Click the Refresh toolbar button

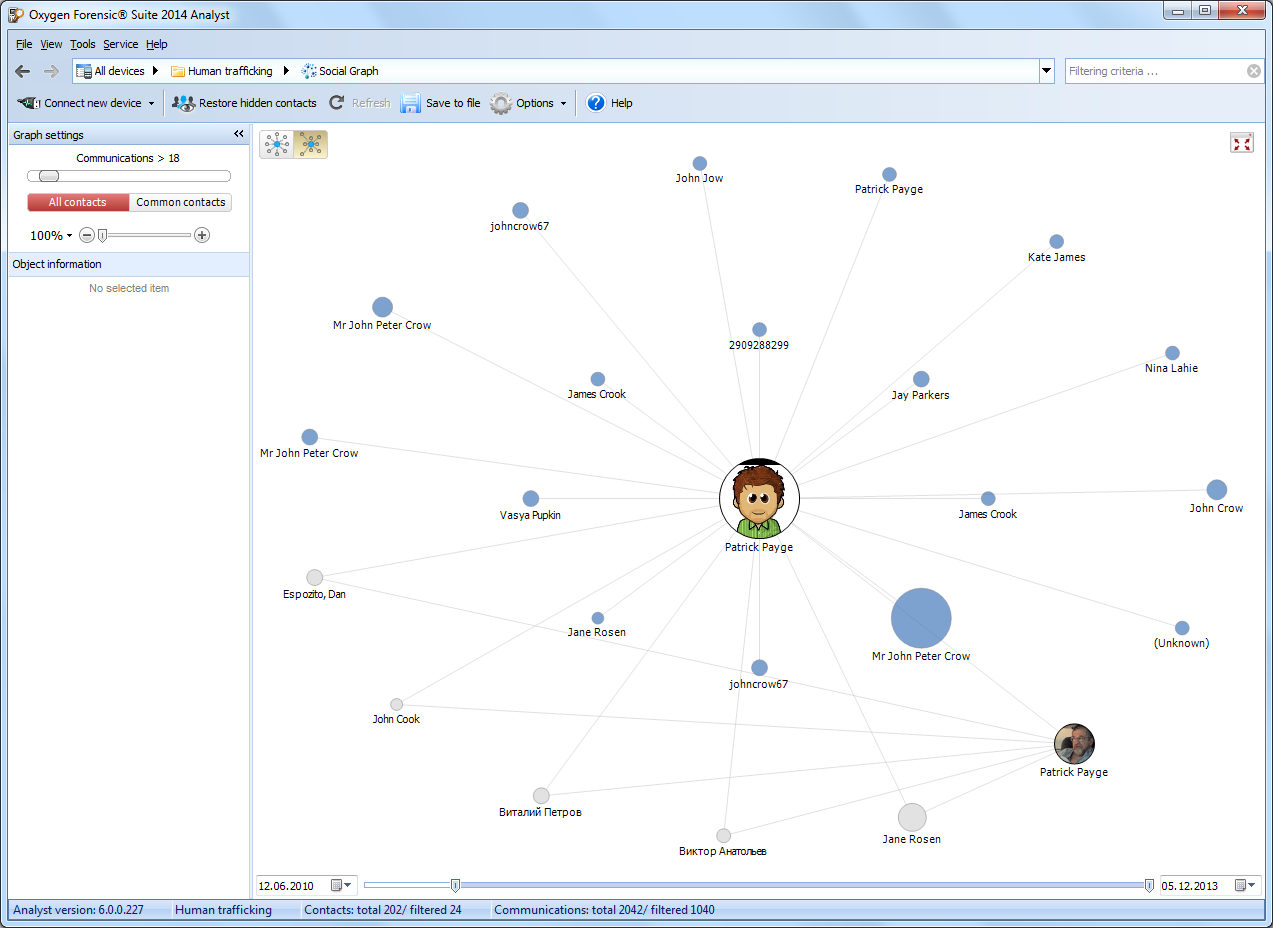(360, 103)
